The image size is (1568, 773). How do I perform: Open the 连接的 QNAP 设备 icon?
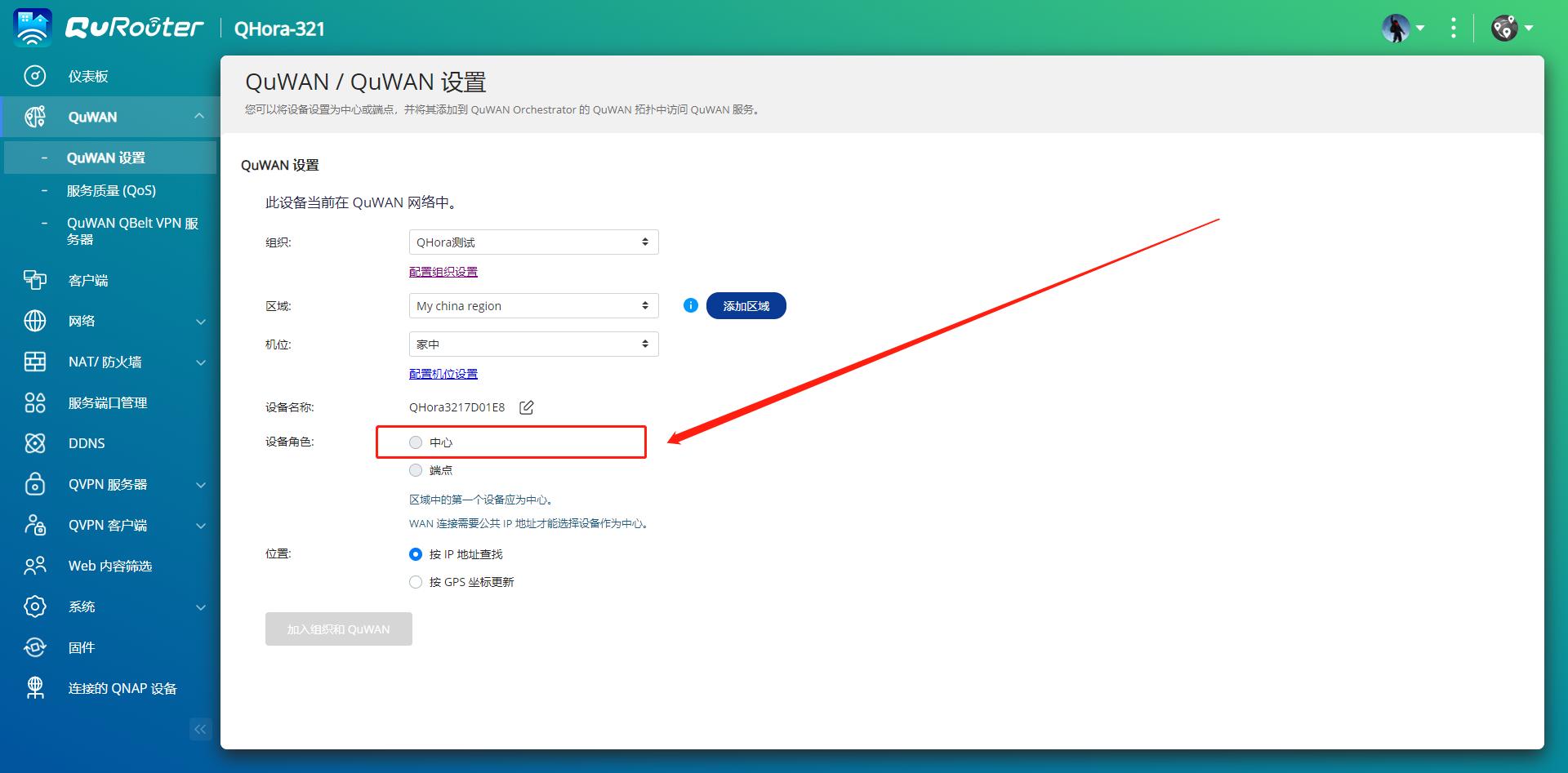[x=34, y=688]
